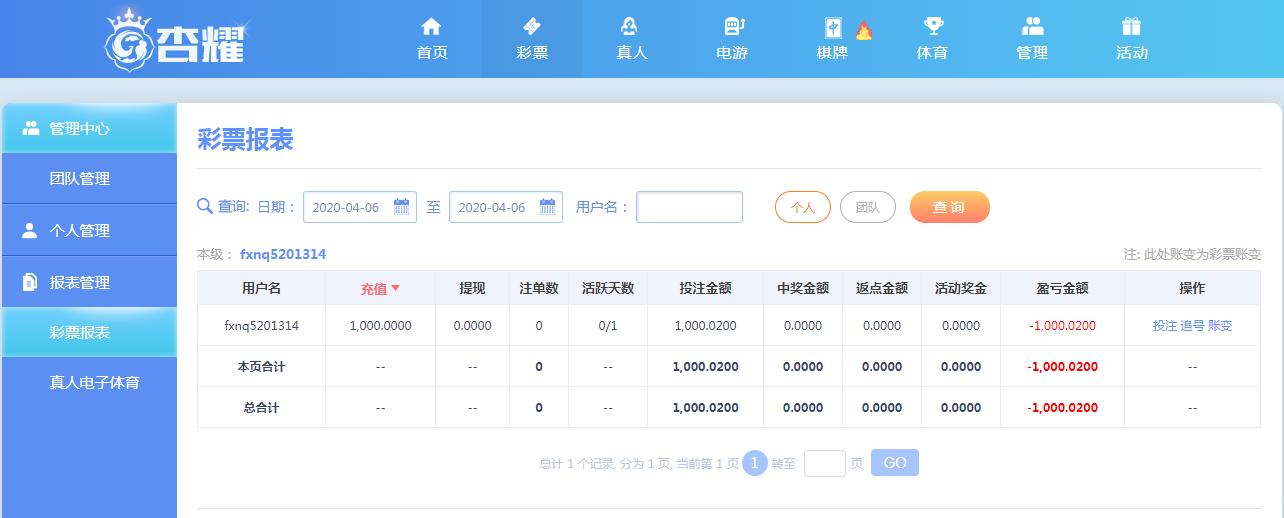The width and height of the screenshot is (1284, 518).
Task: Click the 总合计 row label
Action: tap(261, 407)
